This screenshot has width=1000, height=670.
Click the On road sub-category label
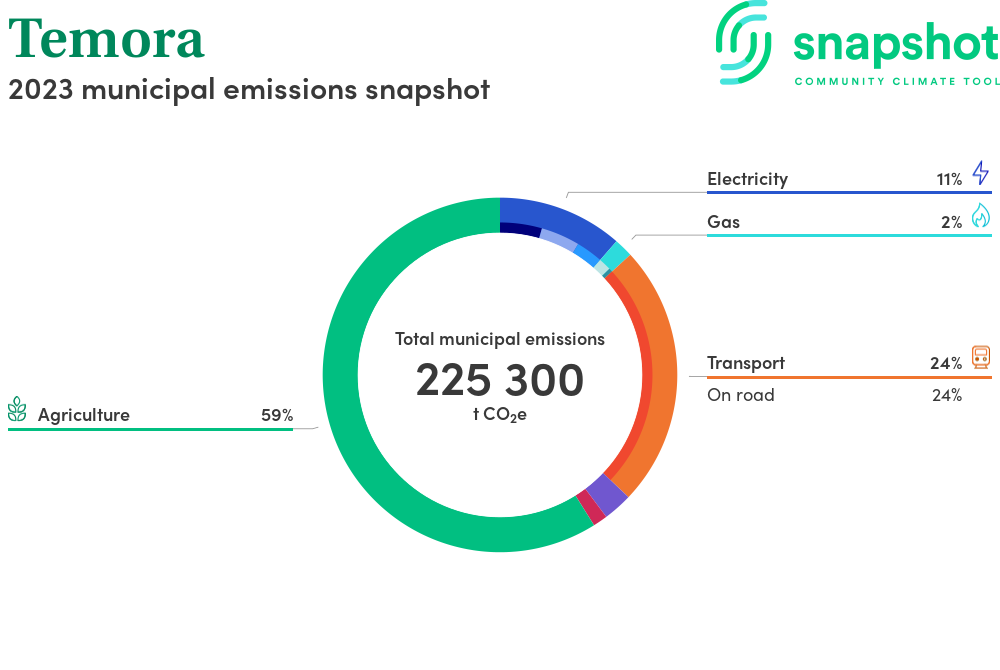coord(740,395)
